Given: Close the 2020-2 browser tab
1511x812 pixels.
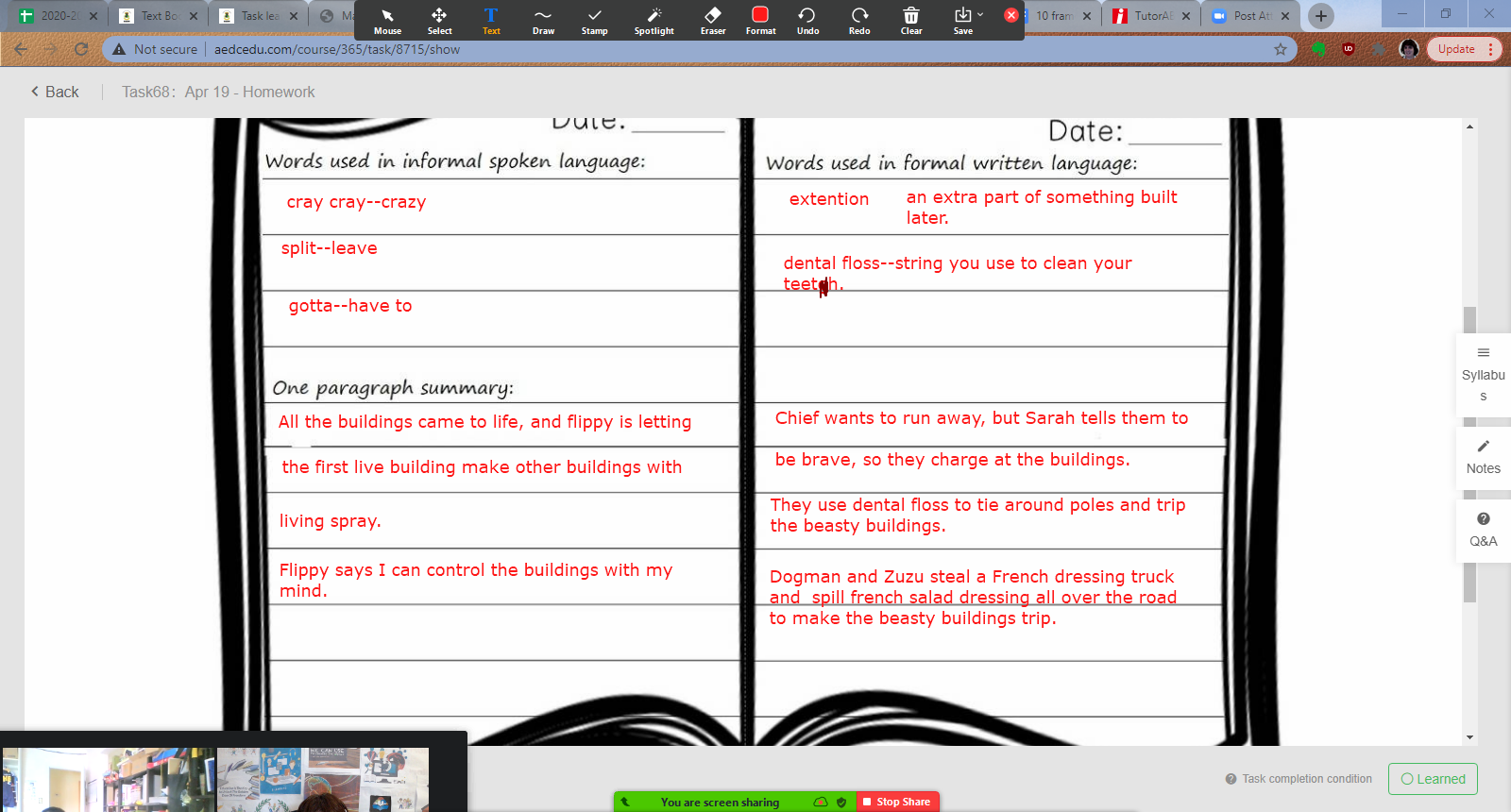Looking at the screenshot, I should (x=93, y=16).
